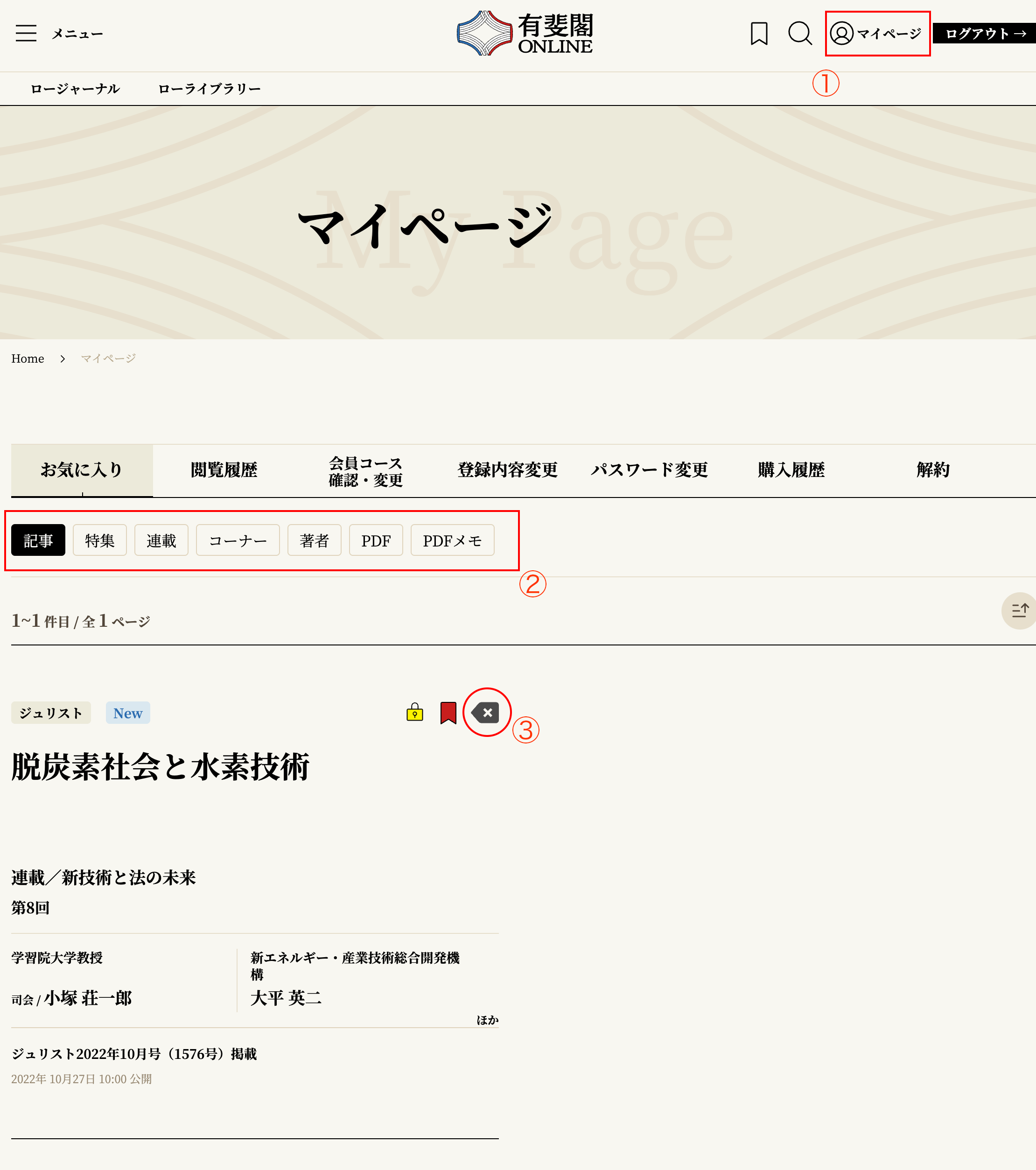Click the マイページ user icon
The width and height of the screenshot is (1036, 1170).
841,33
